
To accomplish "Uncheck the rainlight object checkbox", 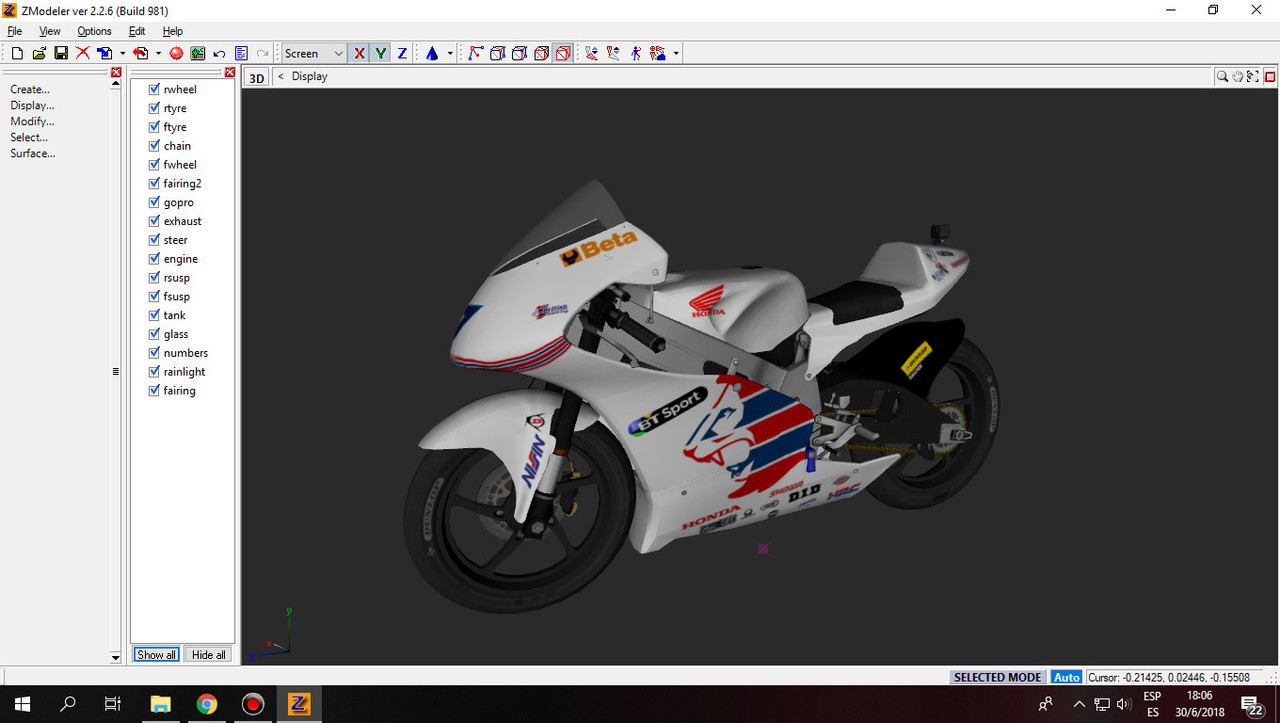I will [154, 372].
